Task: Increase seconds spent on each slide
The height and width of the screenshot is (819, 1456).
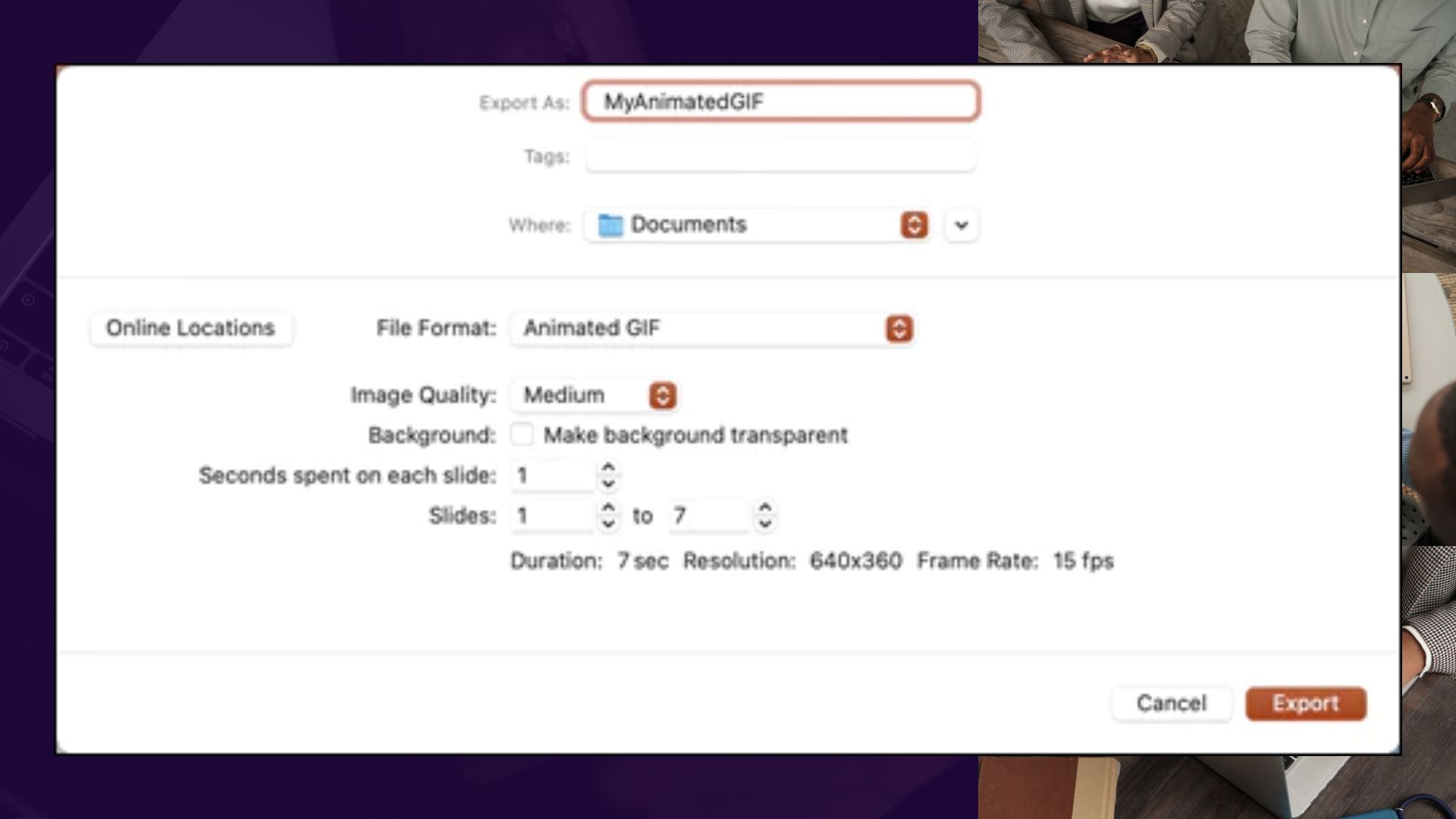Action: [x=608, y=467]
